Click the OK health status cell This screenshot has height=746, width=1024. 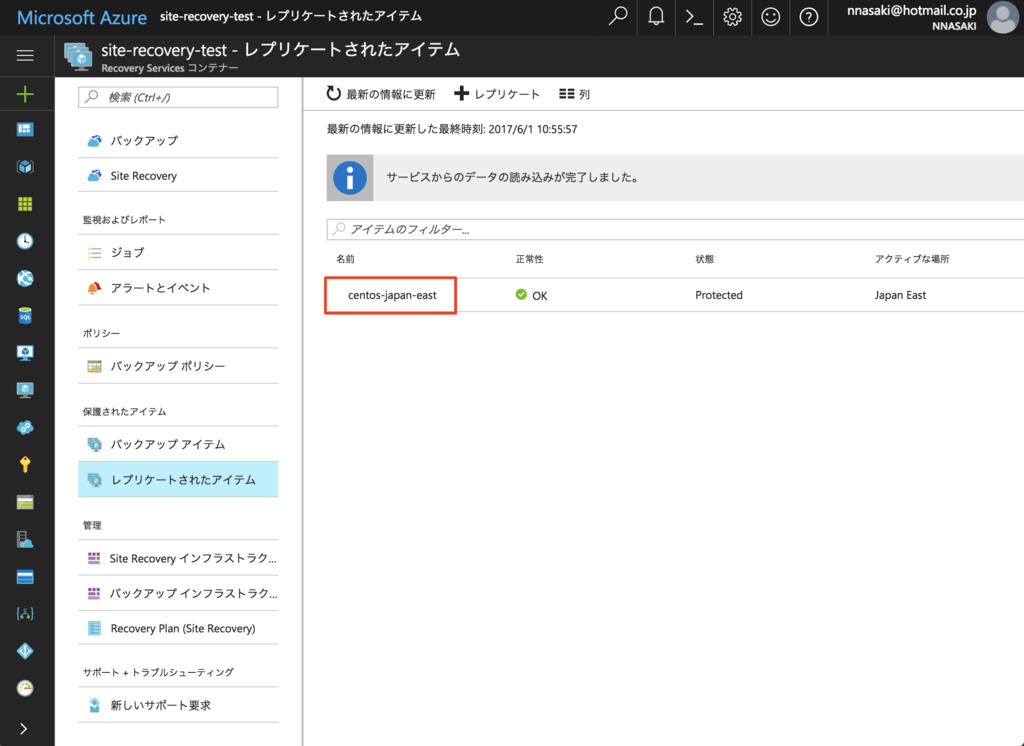point(532,295)
